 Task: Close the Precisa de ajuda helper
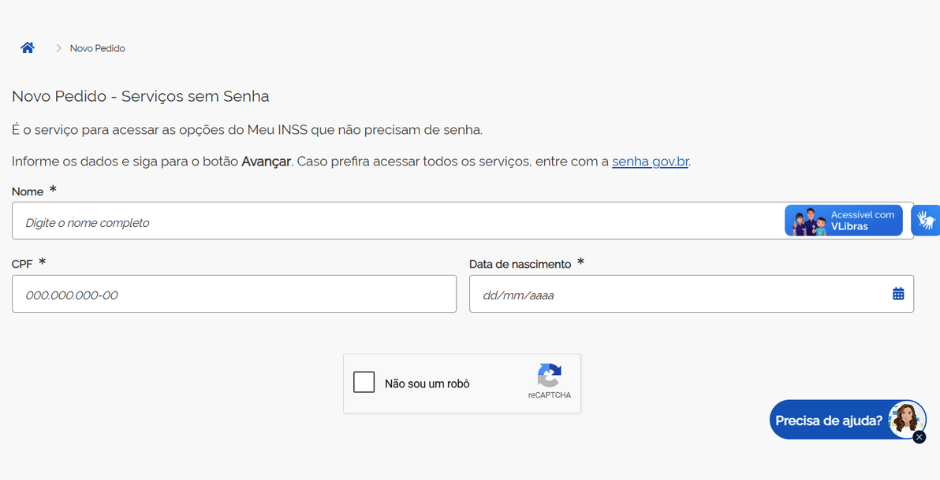[x=919, y=437]
